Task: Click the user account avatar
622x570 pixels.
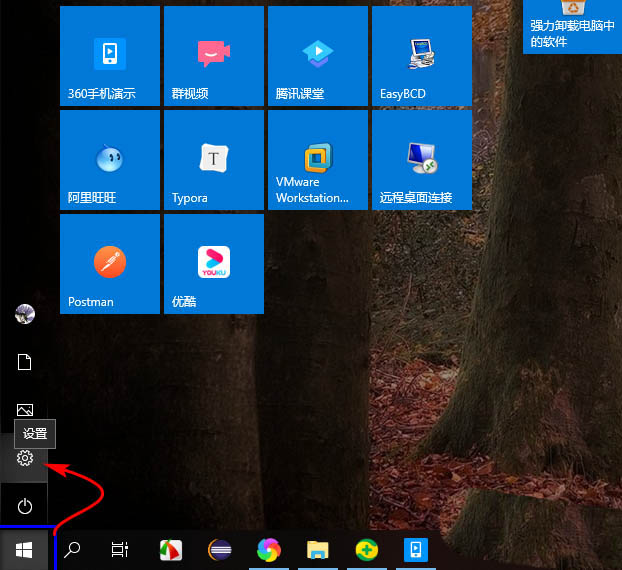Action: (25, 314)
